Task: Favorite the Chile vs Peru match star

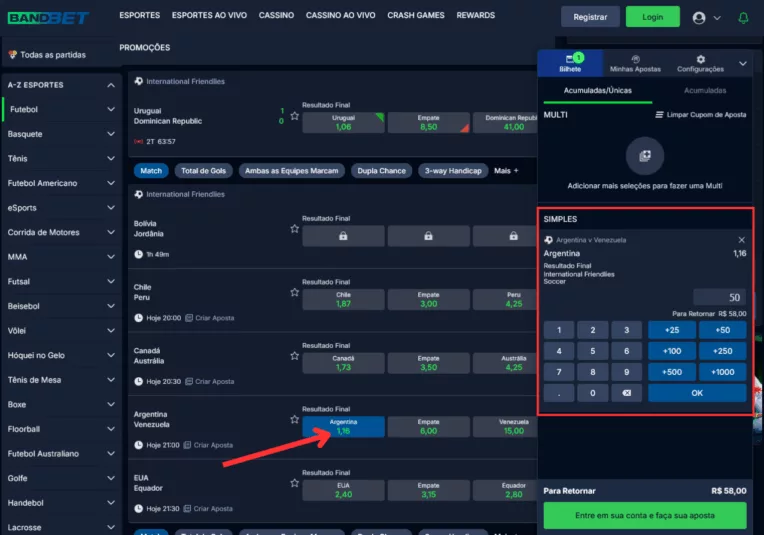Action: tap(294, 292)
